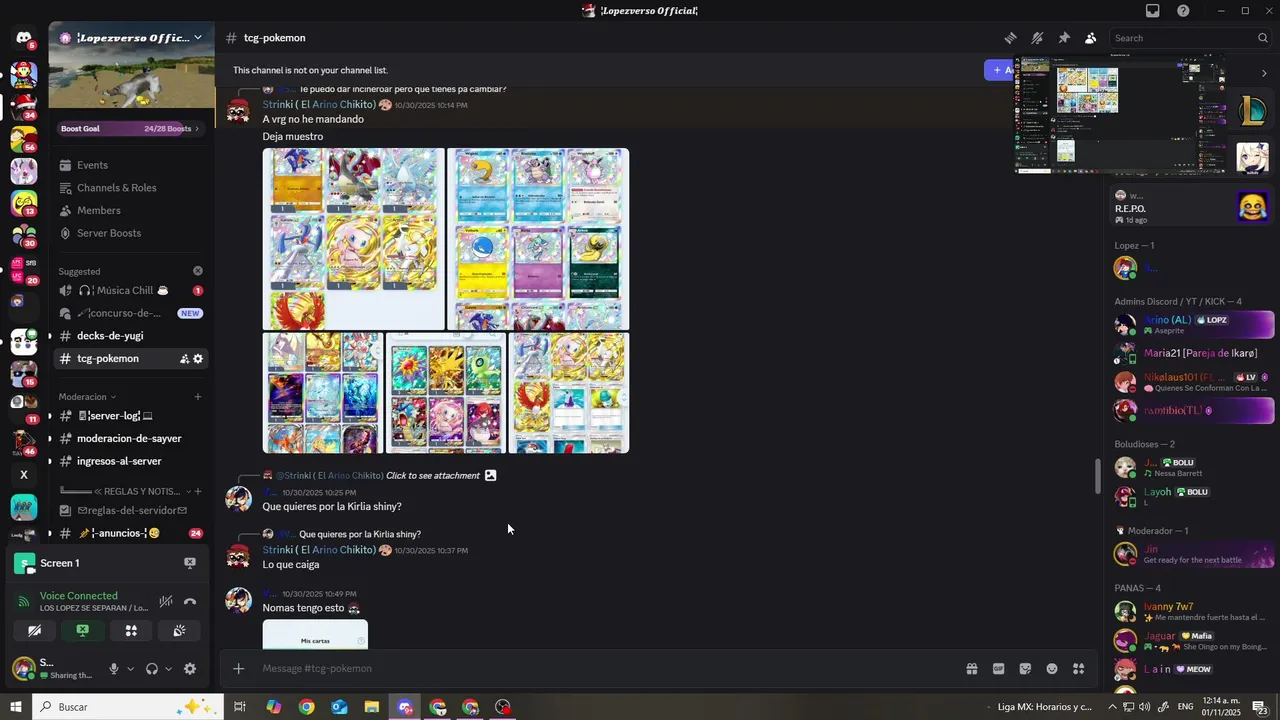Toggle noise suppression in voice panel
Image resolution: width=1280 pixels, height=720 pixels.
166,601
